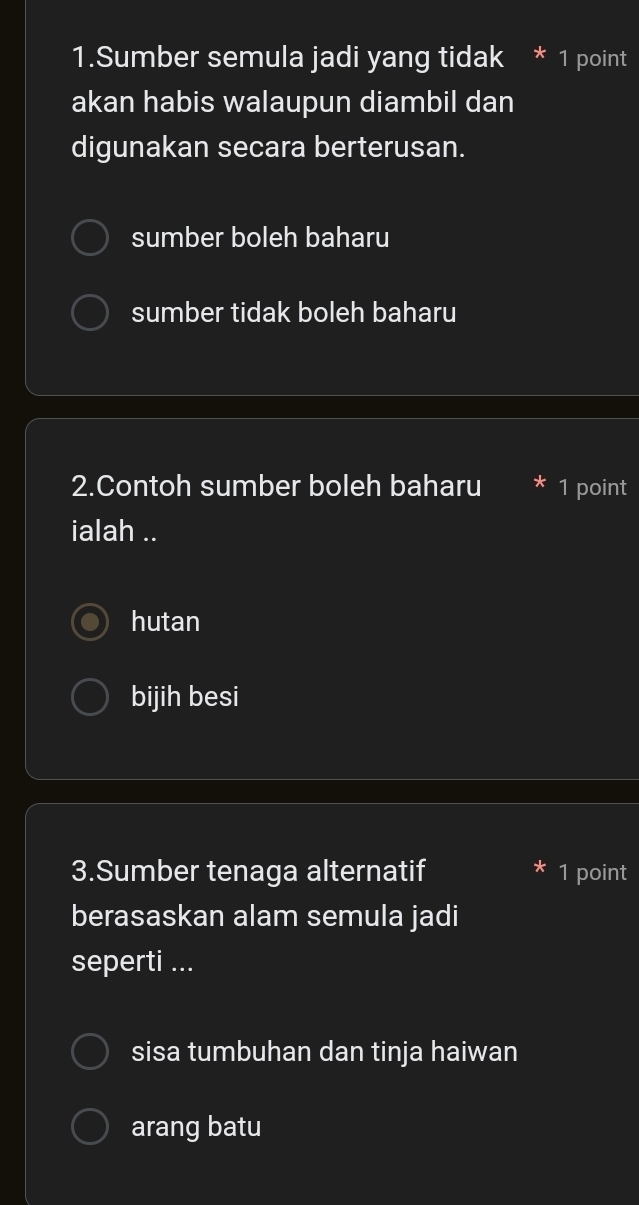Click the '1 point' label on question 1
The image size is (639, 1205).
click(x=593, y=59)
